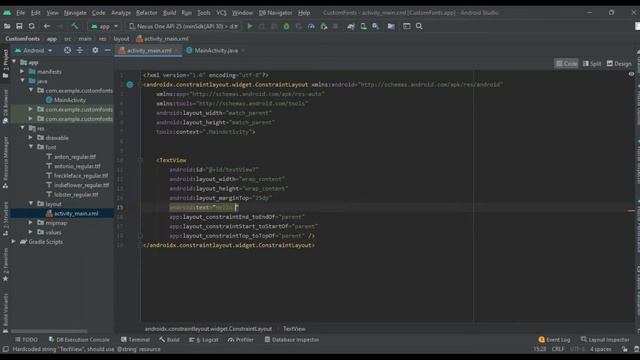
Task: Open the Nexus One device selector dropdown
Action: pyautogui.click(x=184, y=26)
